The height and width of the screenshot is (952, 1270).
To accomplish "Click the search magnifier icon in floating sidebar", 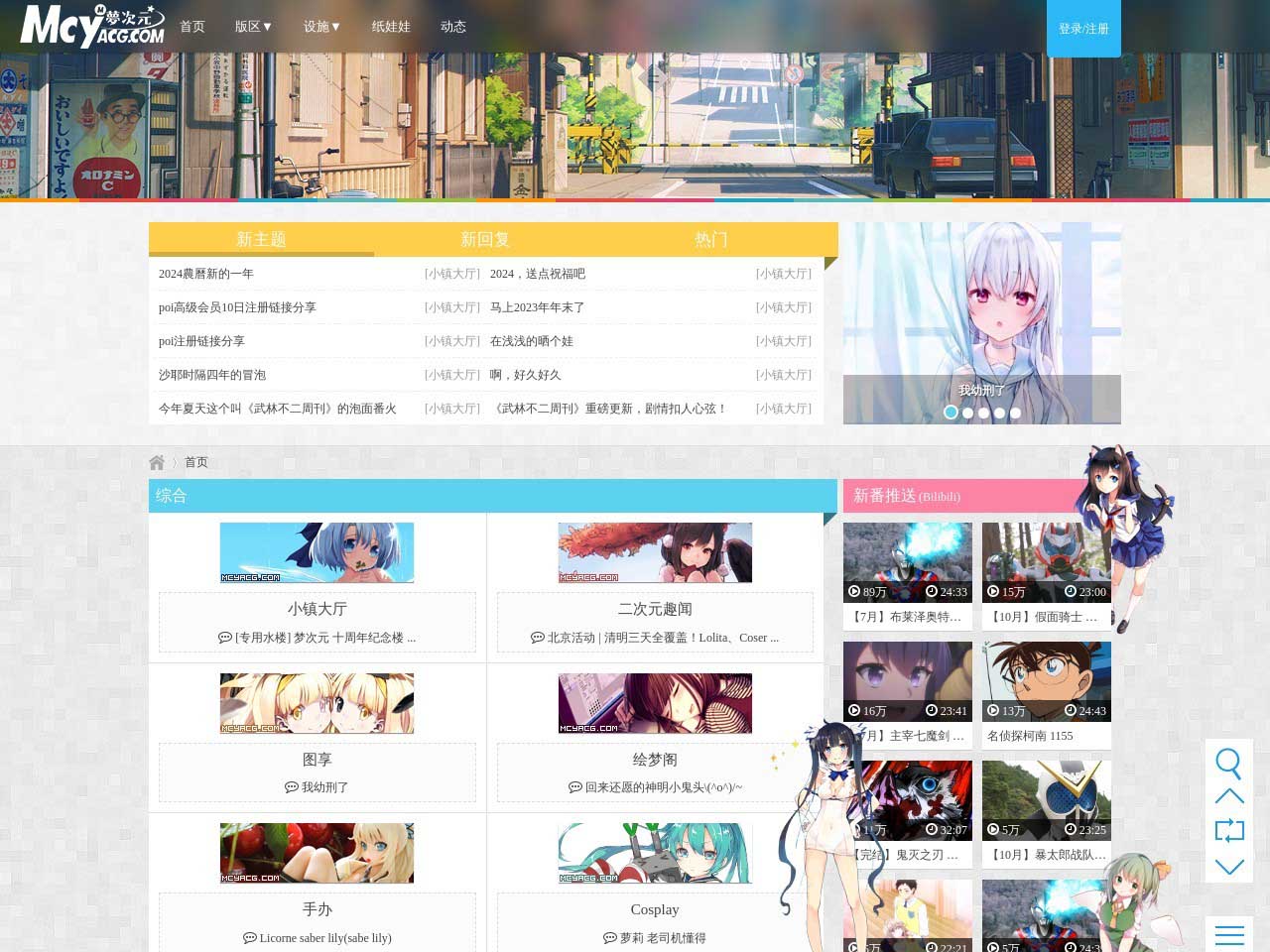I will tap(1228, 763).
